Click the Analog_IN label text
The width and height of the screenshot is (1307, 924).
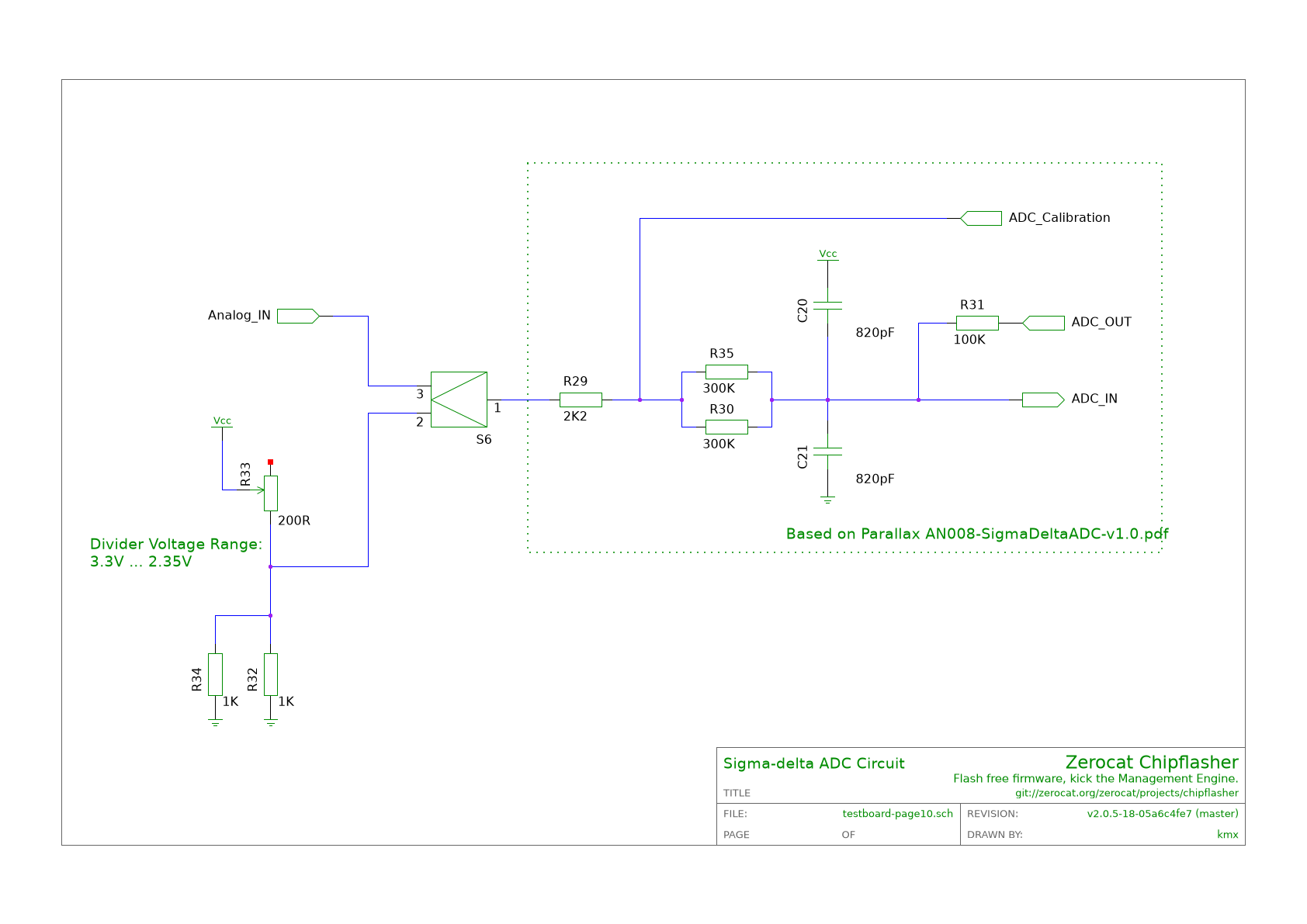(x=239, y=316)
